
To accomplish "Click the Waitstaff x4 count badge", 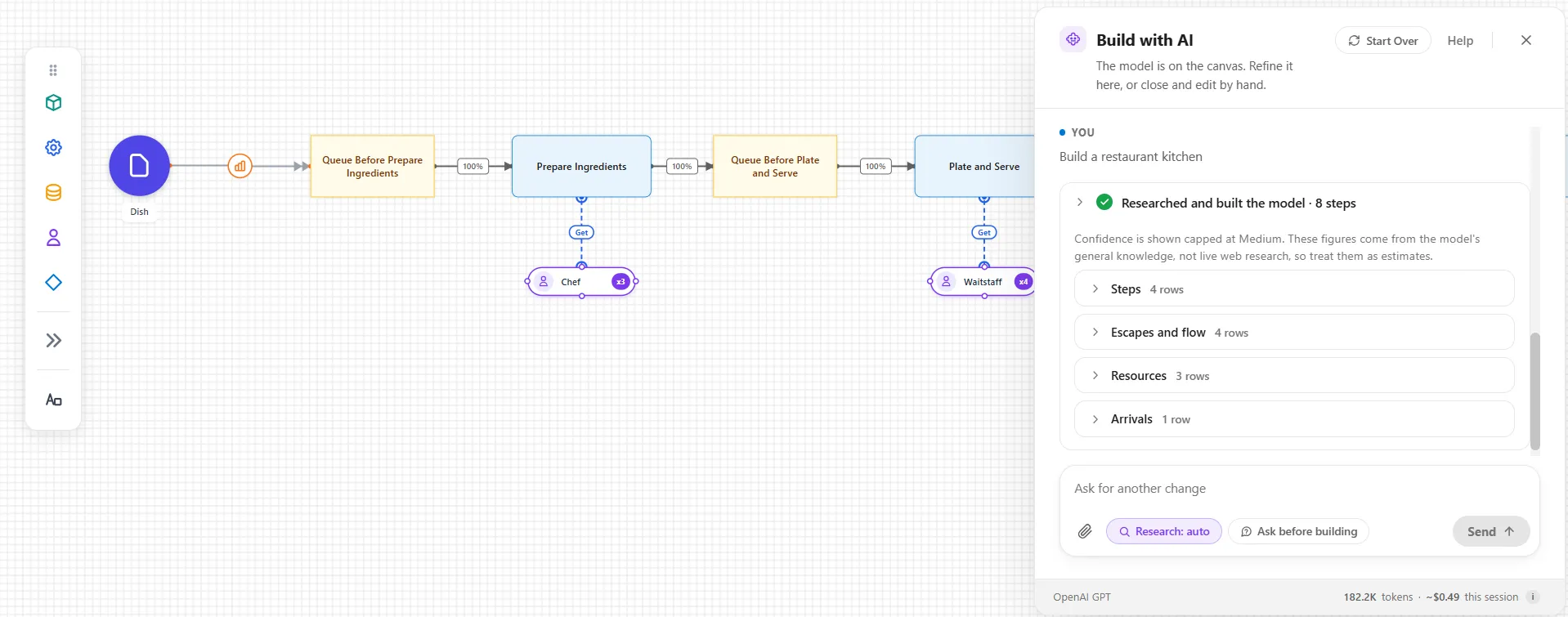I will [x=1023, y=282].
